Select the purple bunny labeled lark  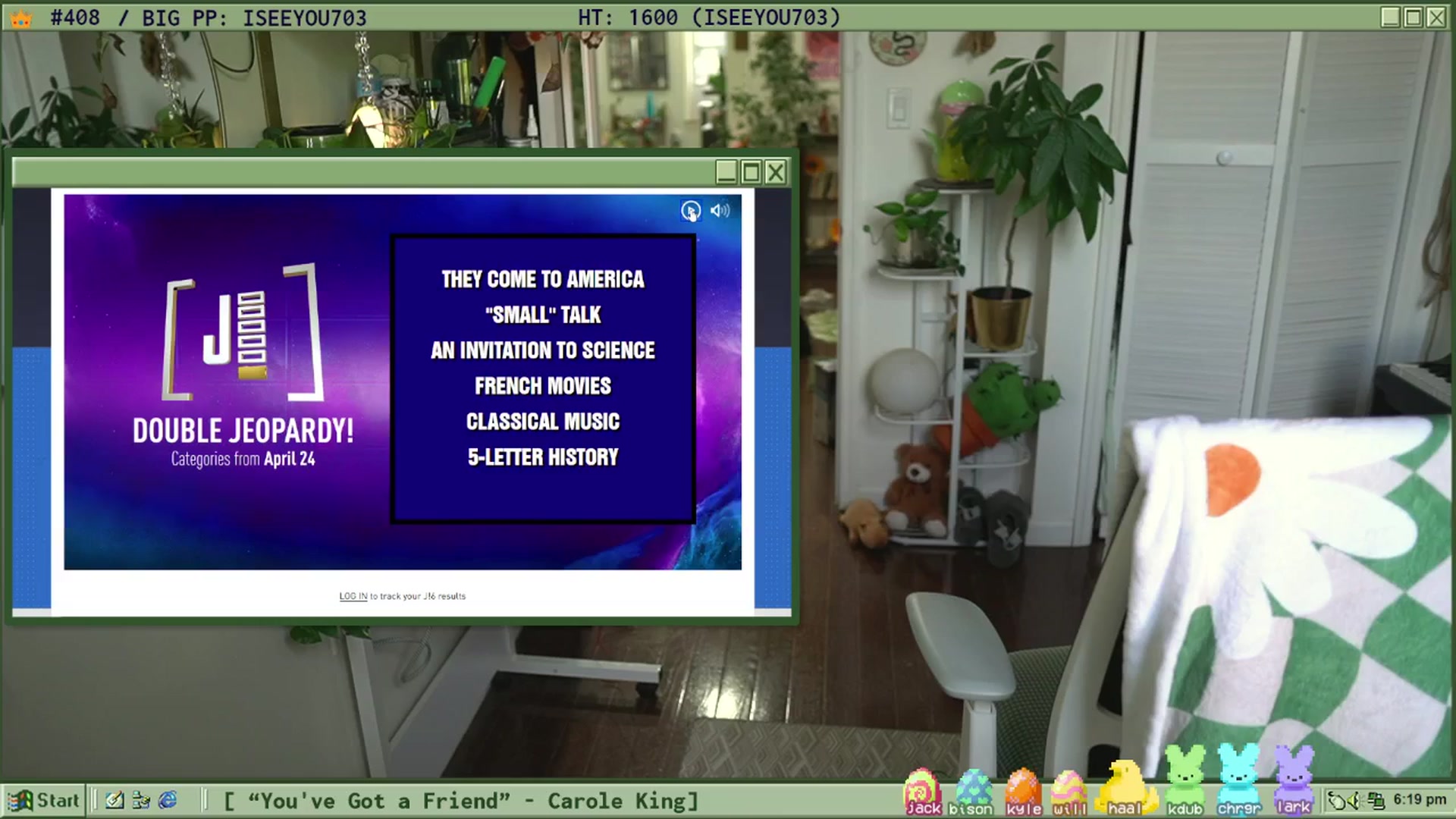[1294, 781]
